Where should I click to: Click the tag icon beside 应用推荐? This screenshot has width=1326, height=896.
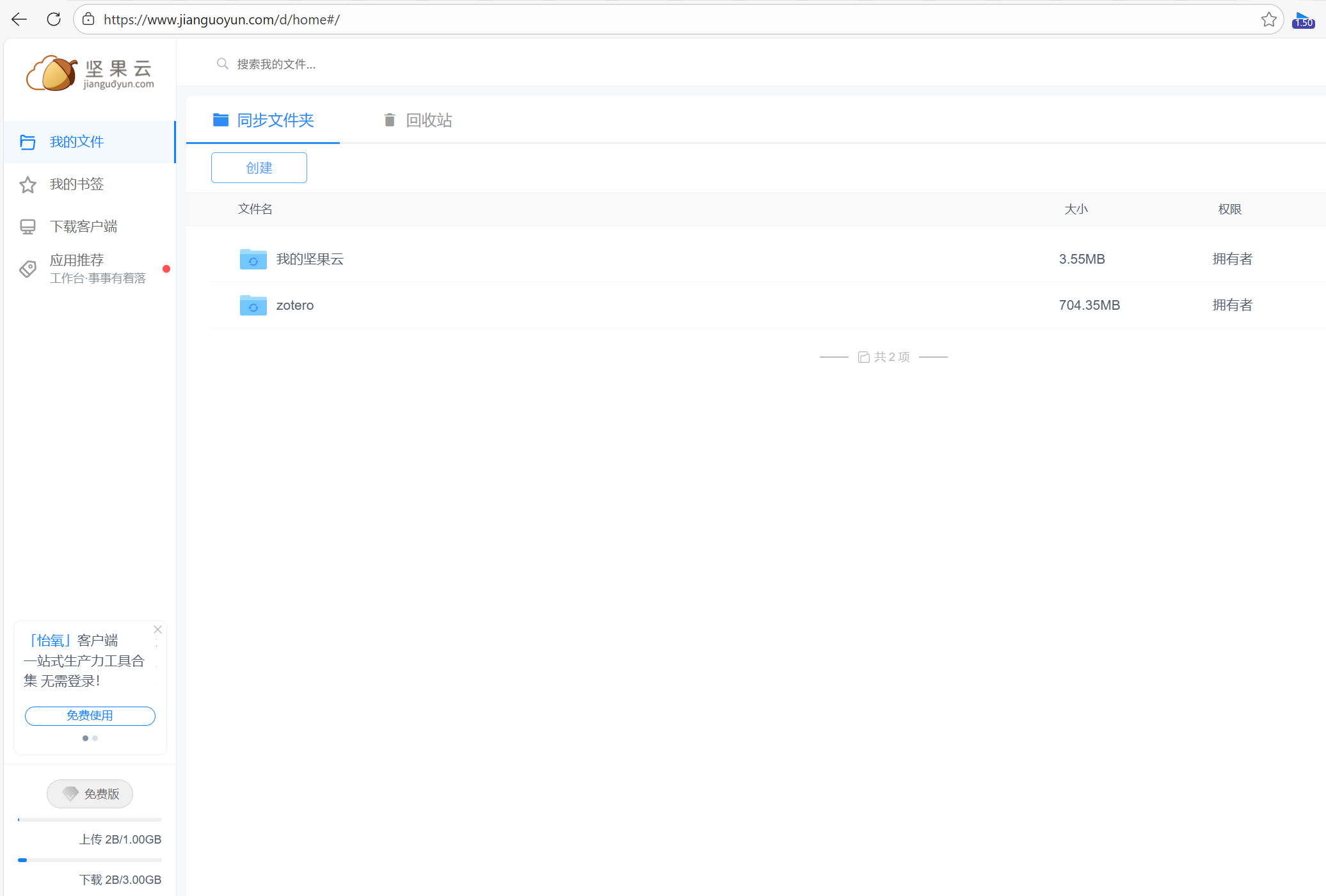click(x=28, y=269)
